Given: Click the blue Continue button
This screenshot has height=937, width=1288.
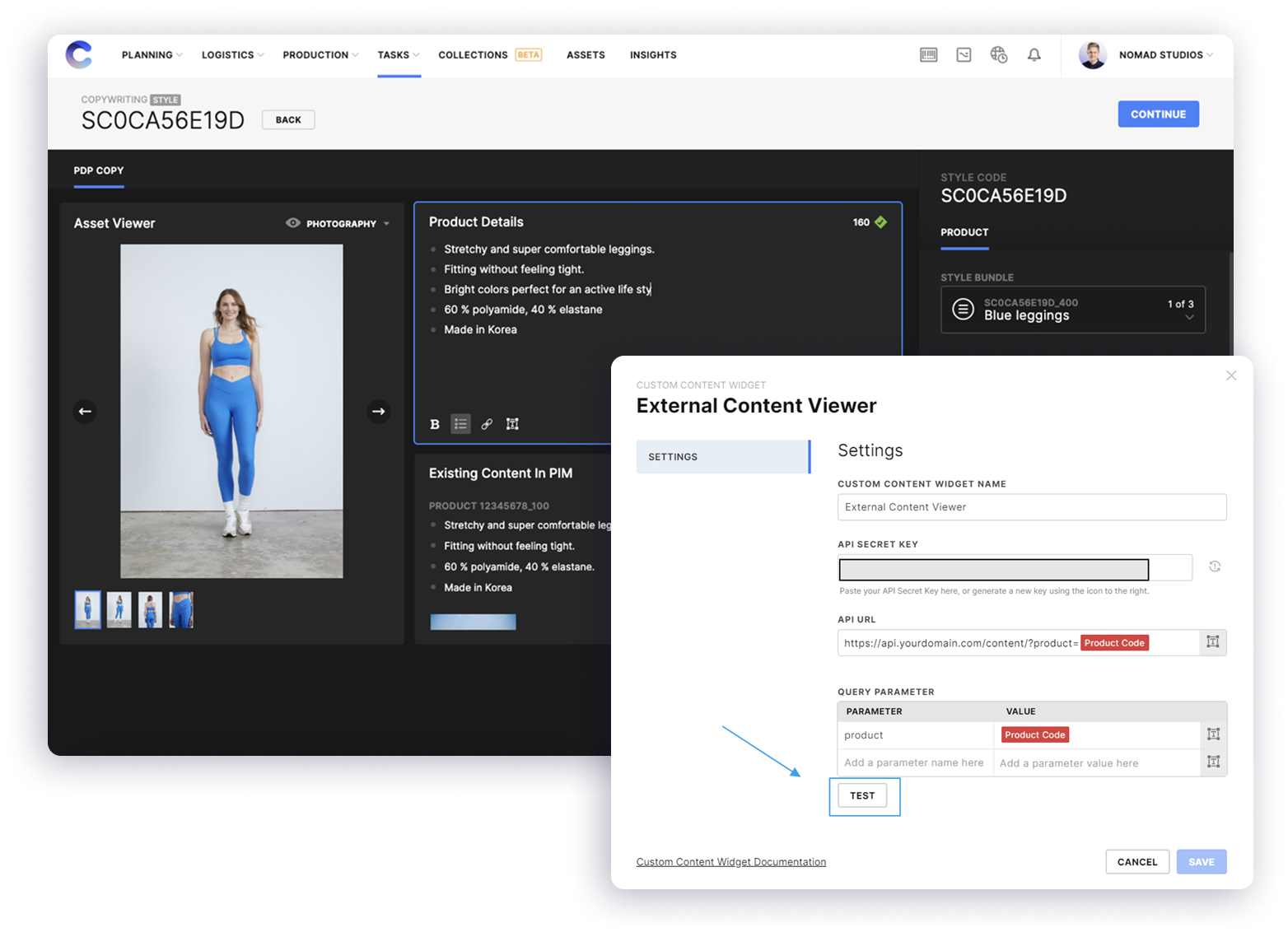Looking at the screenshot, I should 1158,114.
